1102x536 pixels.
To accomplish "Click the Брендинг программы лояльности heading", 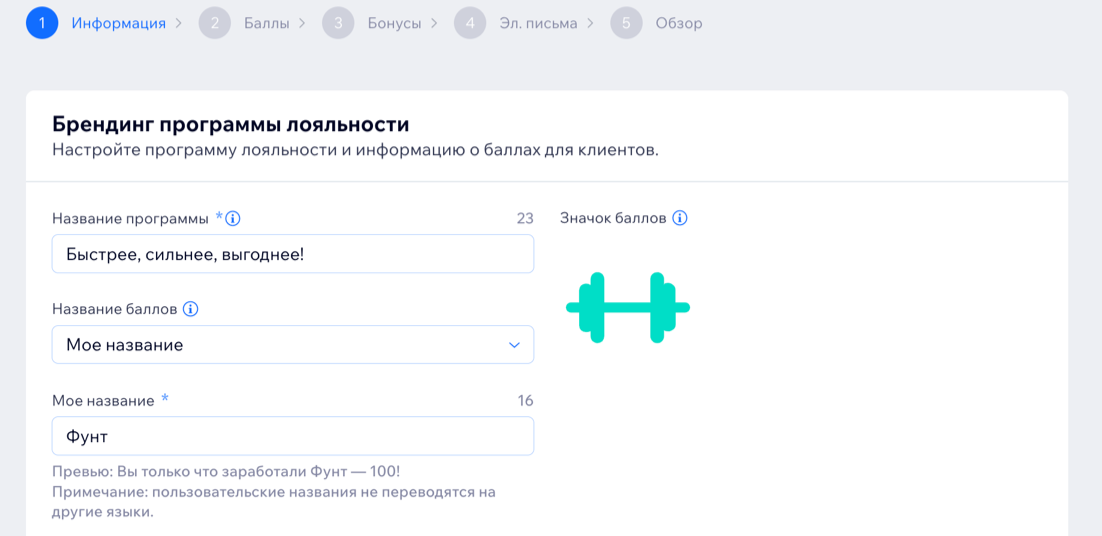I will click(x=231, y=125).
